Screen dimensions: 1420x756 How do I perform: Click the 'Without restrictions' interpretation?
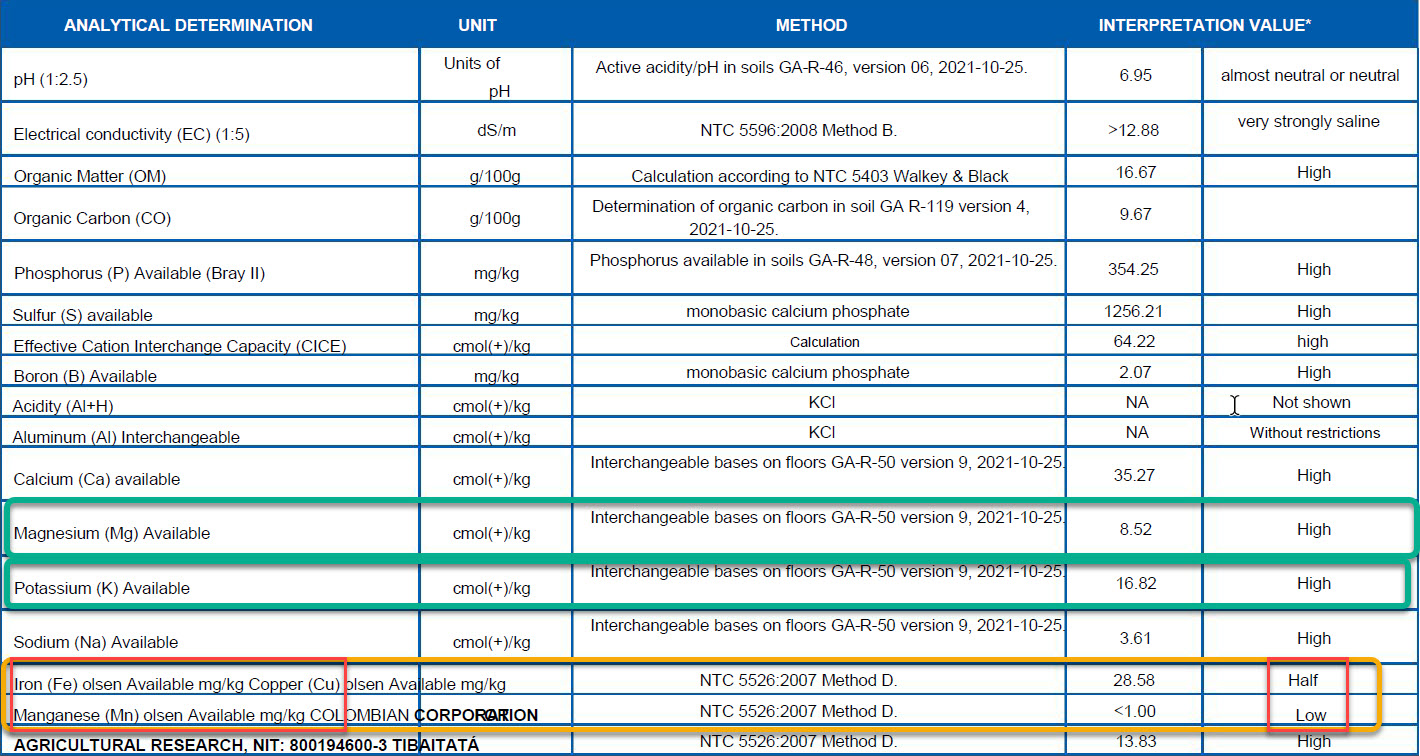tap(1314, 433)
